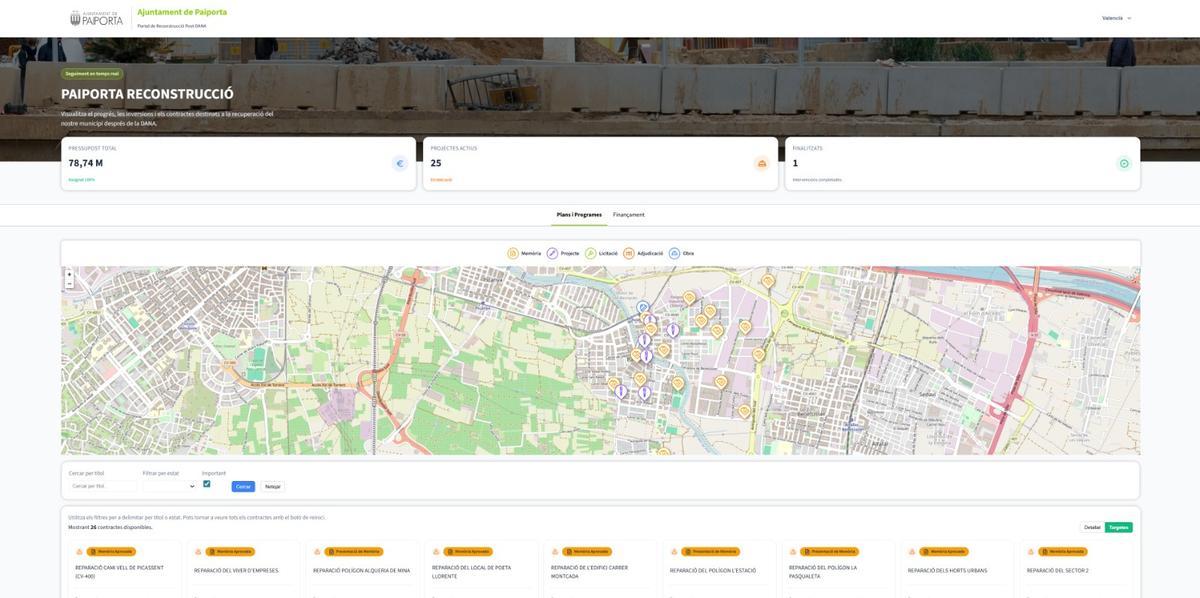Click the Ajuntament de Paiporta logo

95,17
